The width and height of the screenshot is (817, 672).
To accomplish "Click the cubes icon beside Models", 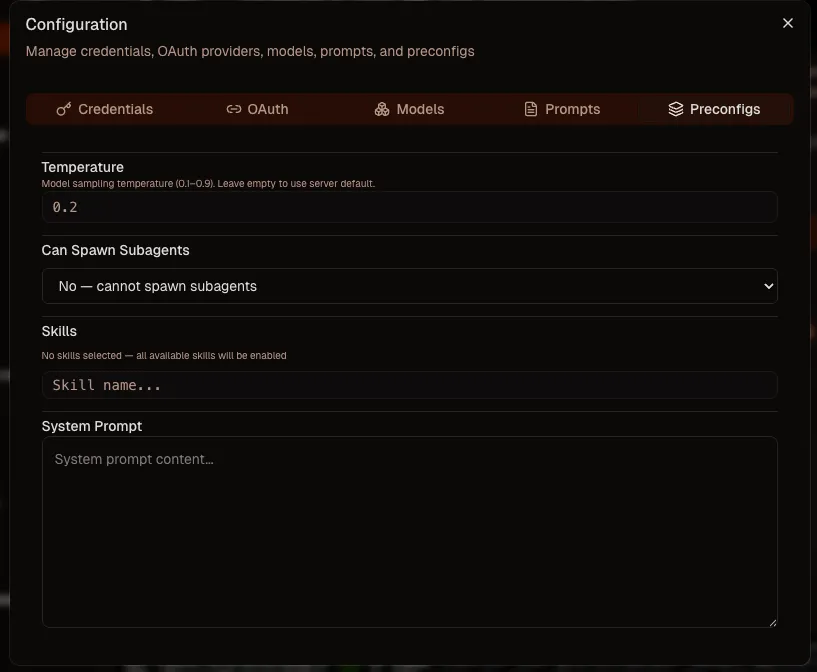I will 382,109.
